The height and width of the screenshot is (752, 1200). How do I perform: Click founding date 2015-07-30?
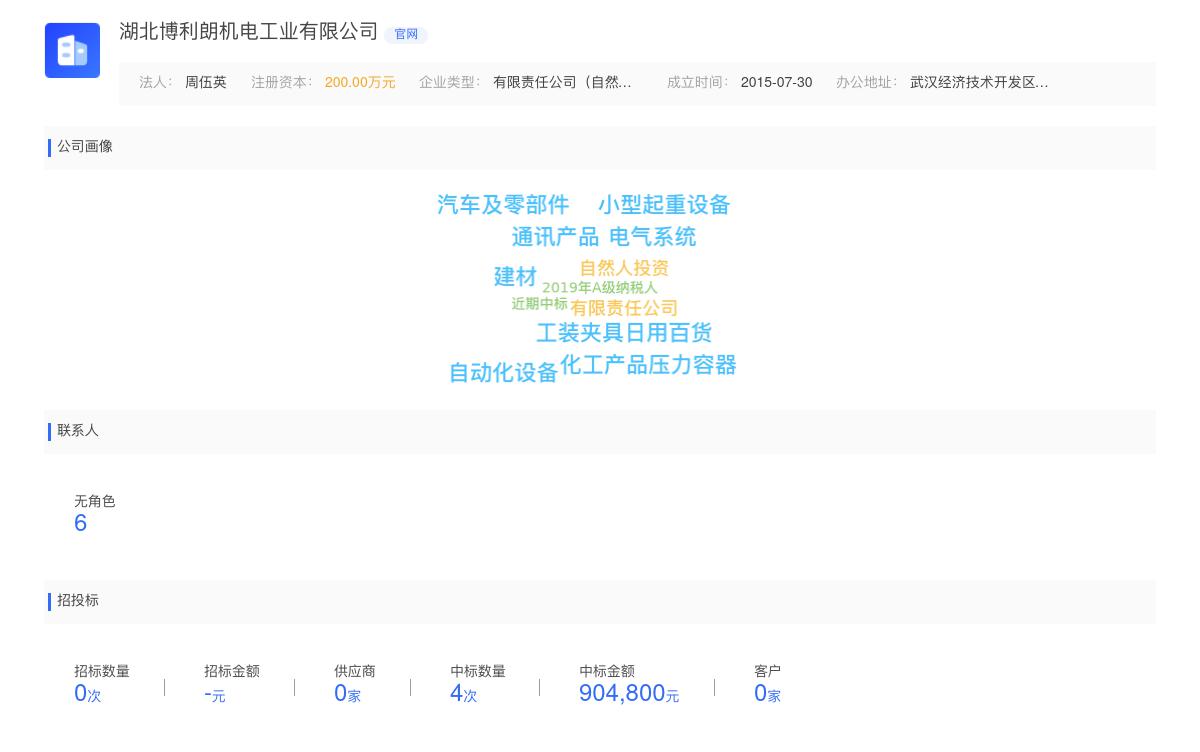pyautogui.click(x=776, y=83)
